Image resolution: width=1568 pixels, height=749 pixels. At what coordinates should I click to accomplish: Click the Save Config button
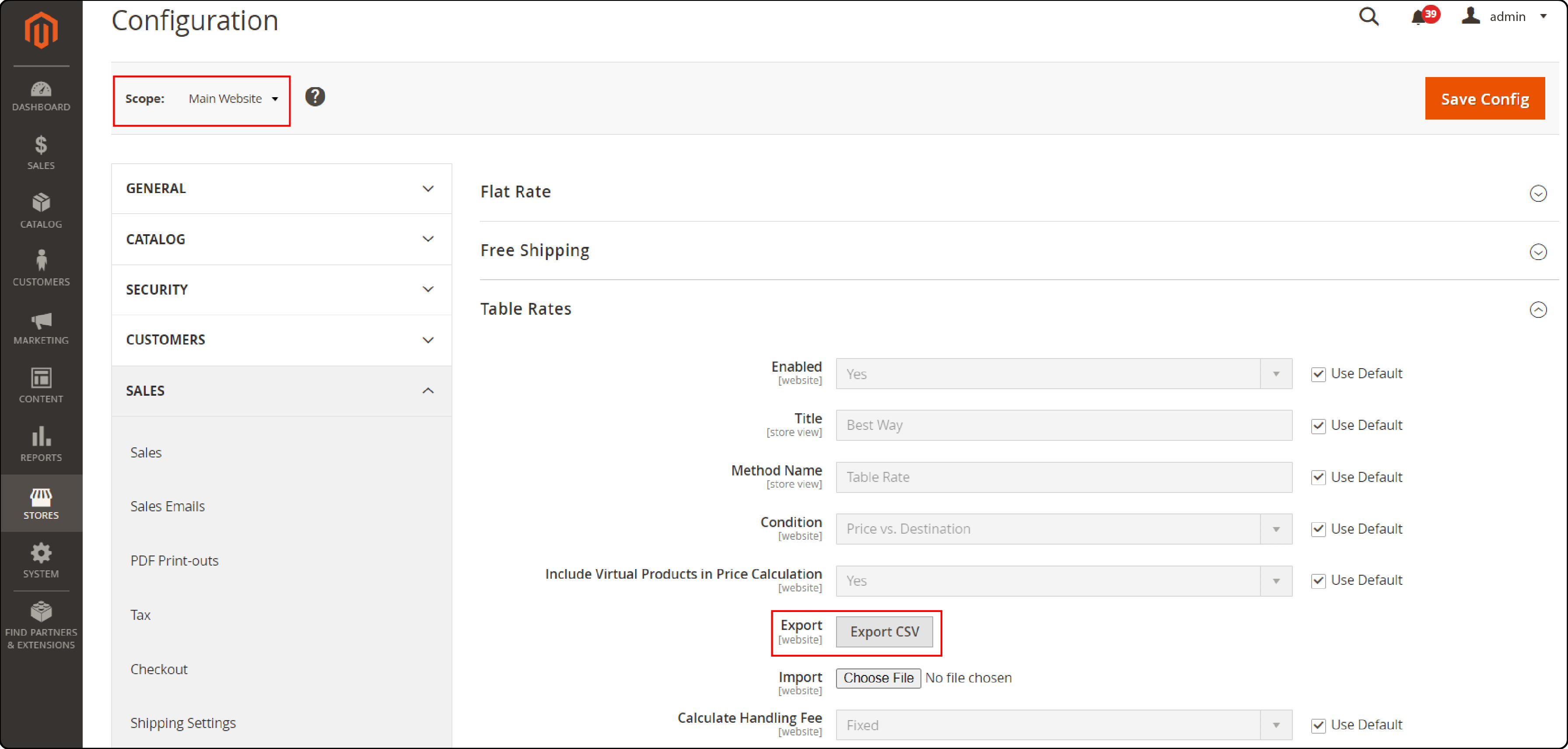(x=1484, y=98)
